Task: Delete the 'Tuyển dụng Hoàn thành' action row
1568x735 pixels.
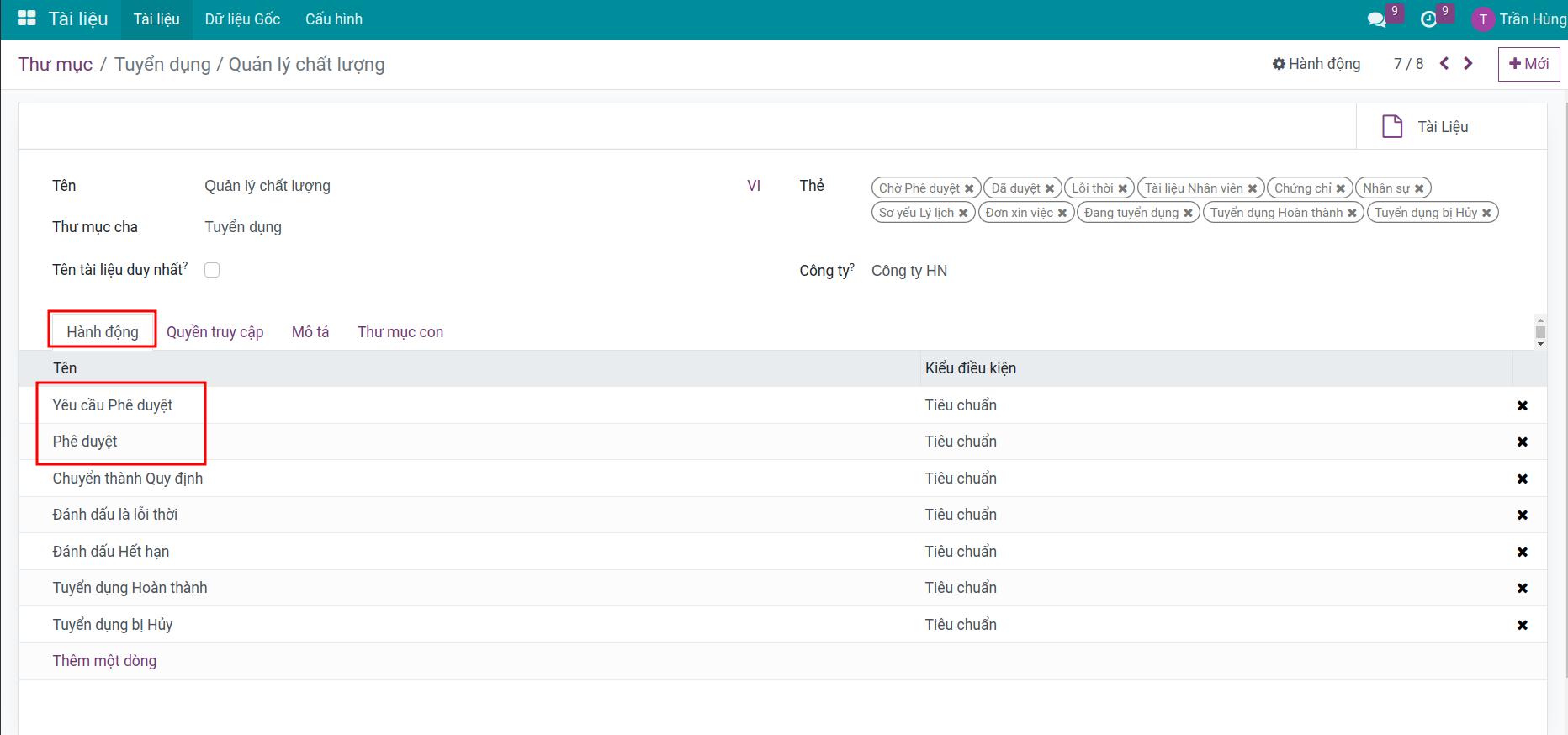Action: [1522, 588]
